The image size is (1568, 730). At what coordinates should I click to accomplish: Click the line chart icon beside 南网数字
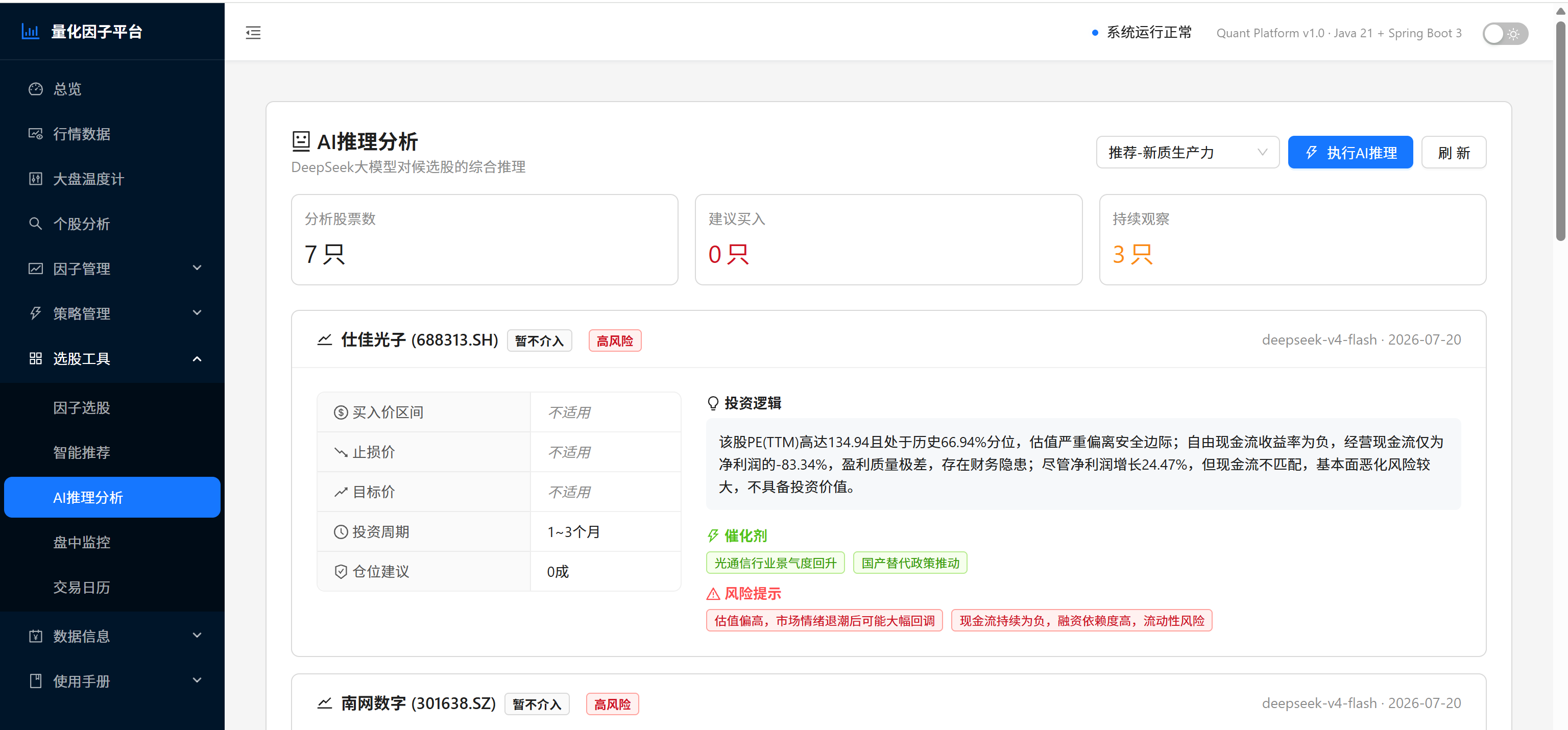(x=325, y=703)
